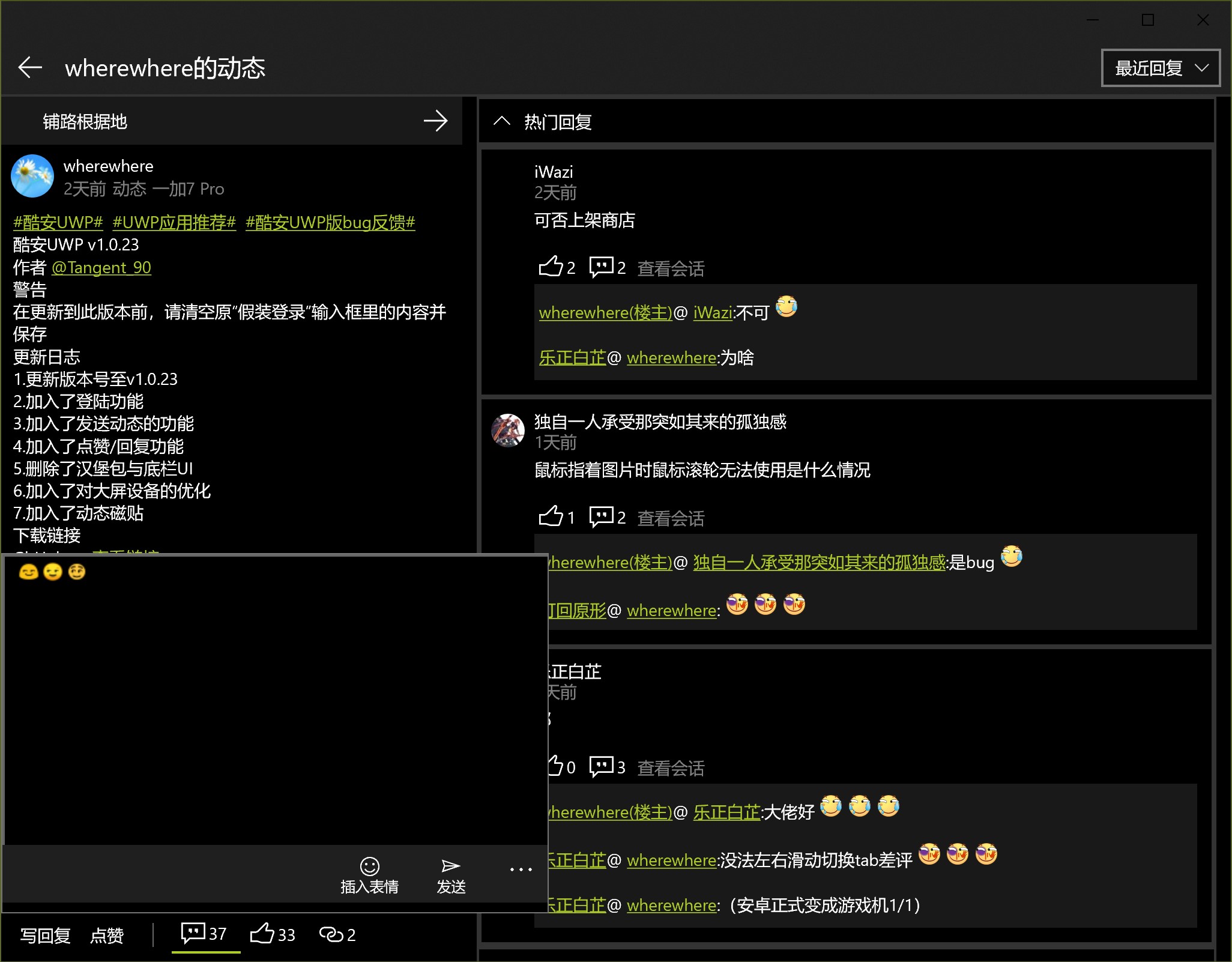Viewport: 1232px width, 962px height.
Task: Click comment bubble icon on iWazi's reply
Action: tap(601, 267)
